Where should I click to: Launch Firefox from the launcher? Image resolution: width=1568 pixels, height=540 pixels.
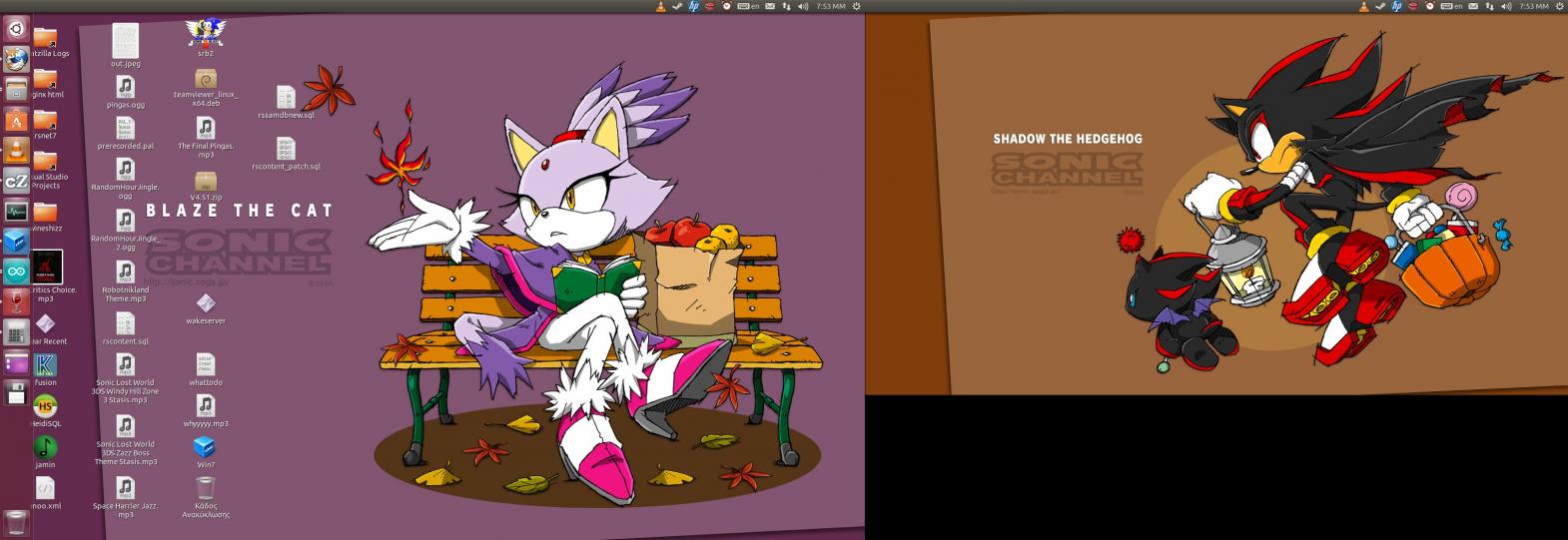click(x=16, y=58)
